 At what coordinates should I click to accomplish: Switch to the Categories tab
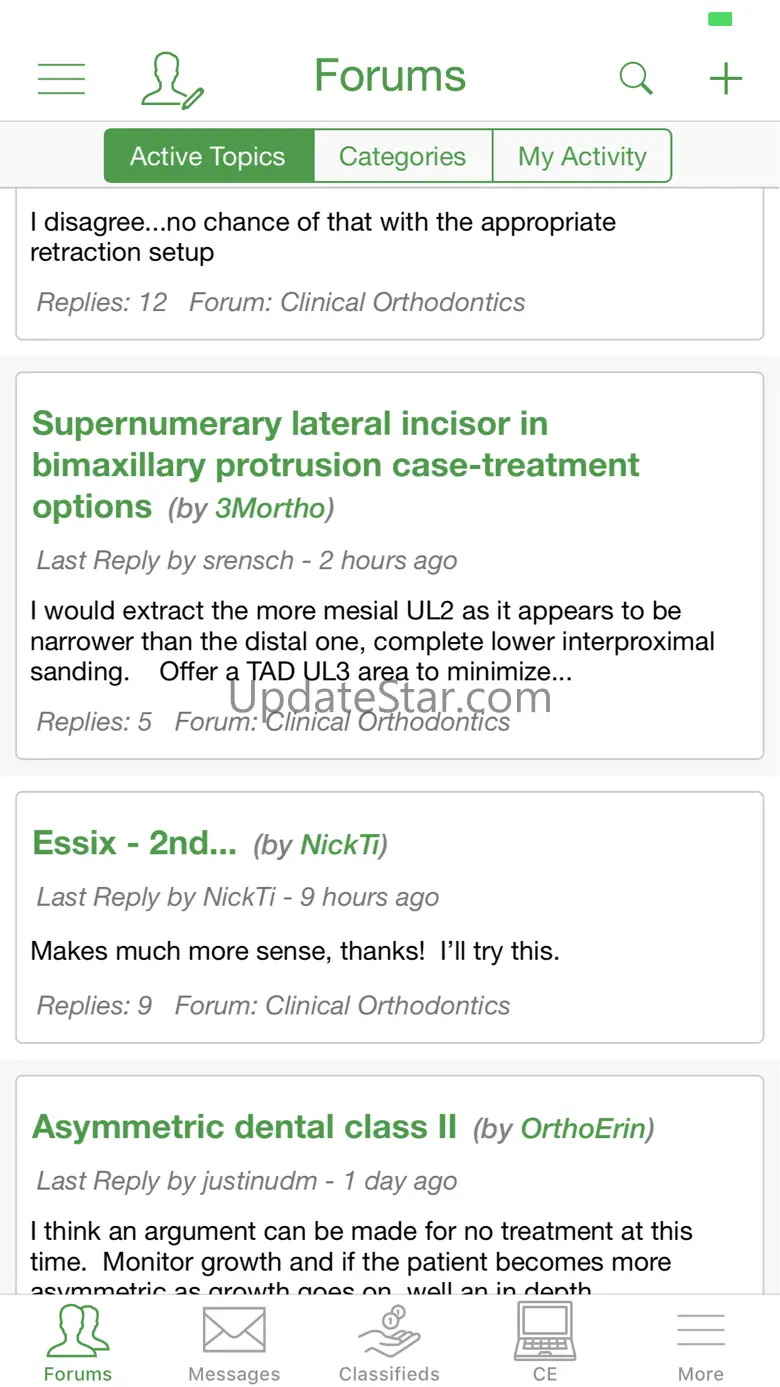click(402, 157)
